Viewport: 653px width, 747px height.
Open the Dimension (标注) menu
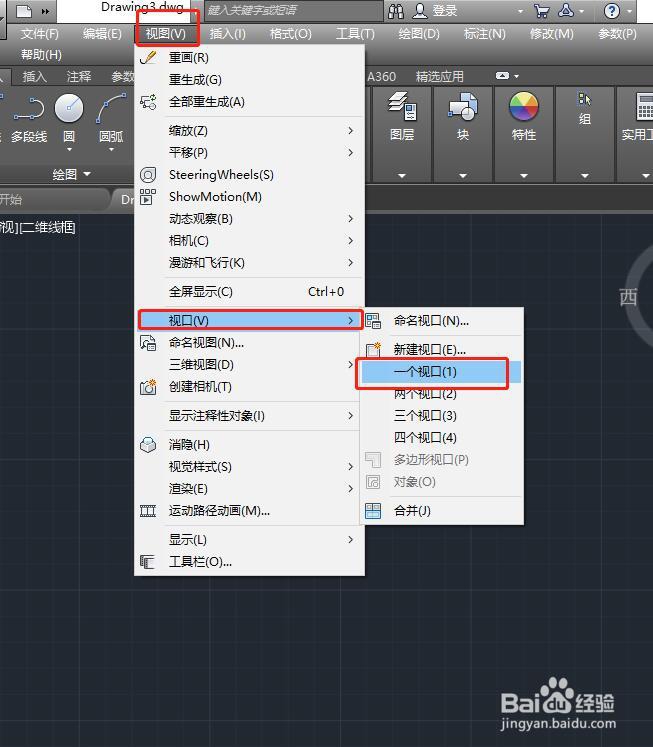[x=484, y=34]
